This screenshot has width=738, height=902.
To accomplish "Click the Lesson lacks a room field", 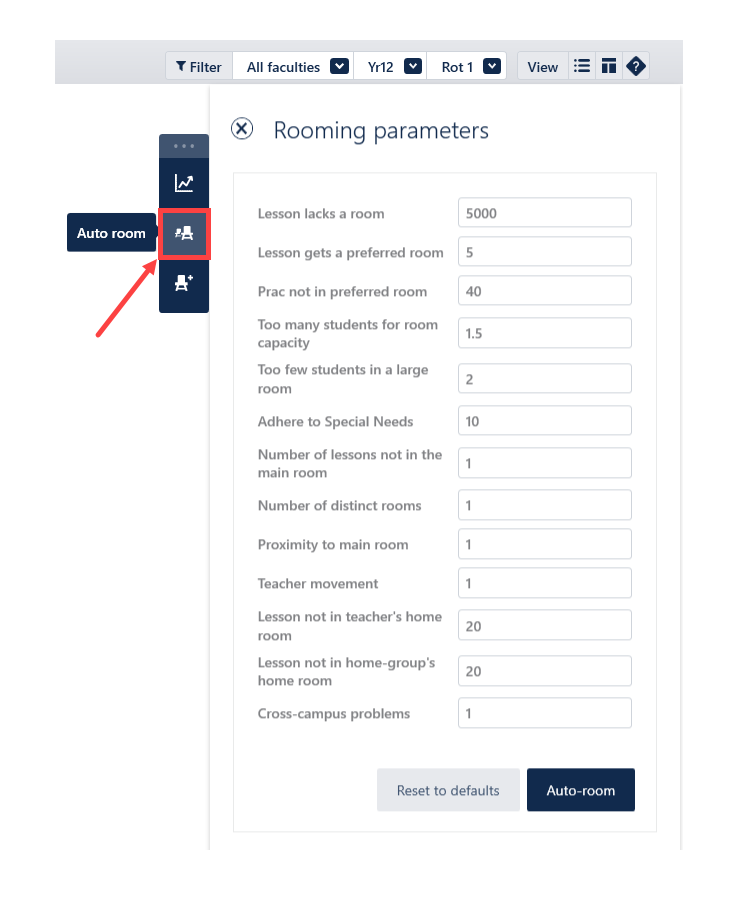I will pyautogui.click(x=545, y=213).
